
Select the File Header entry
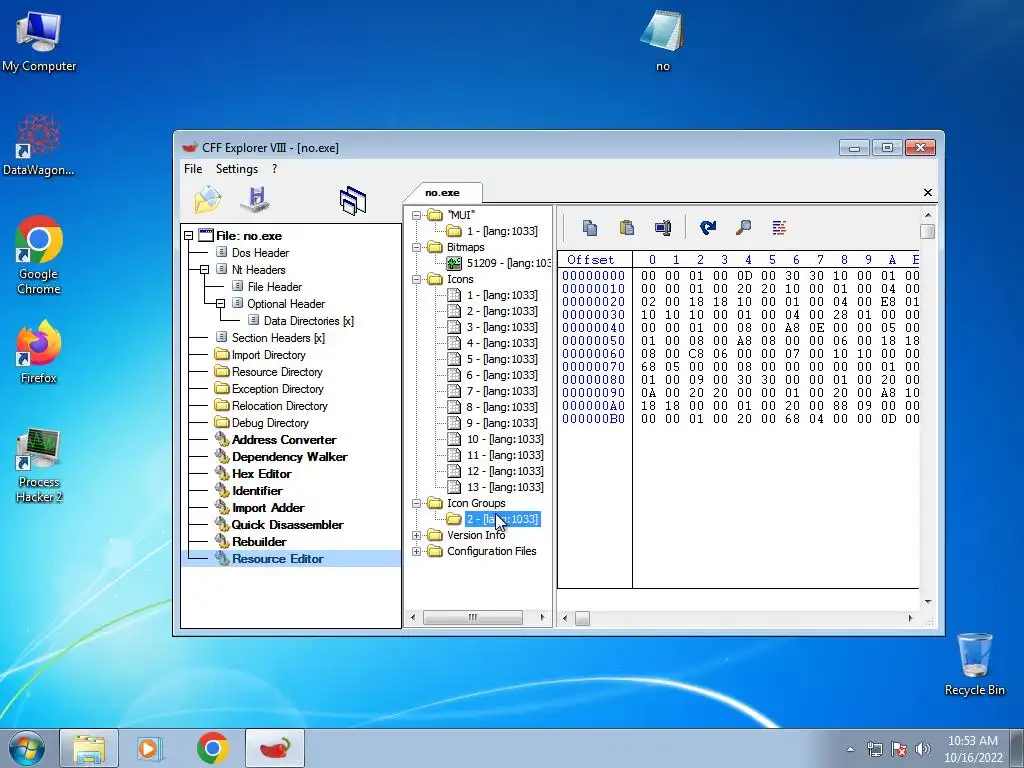(274, 287)
